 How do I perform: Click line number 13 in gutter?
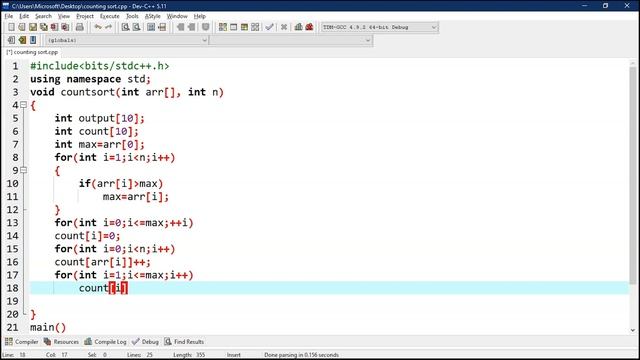click(12, 223)
